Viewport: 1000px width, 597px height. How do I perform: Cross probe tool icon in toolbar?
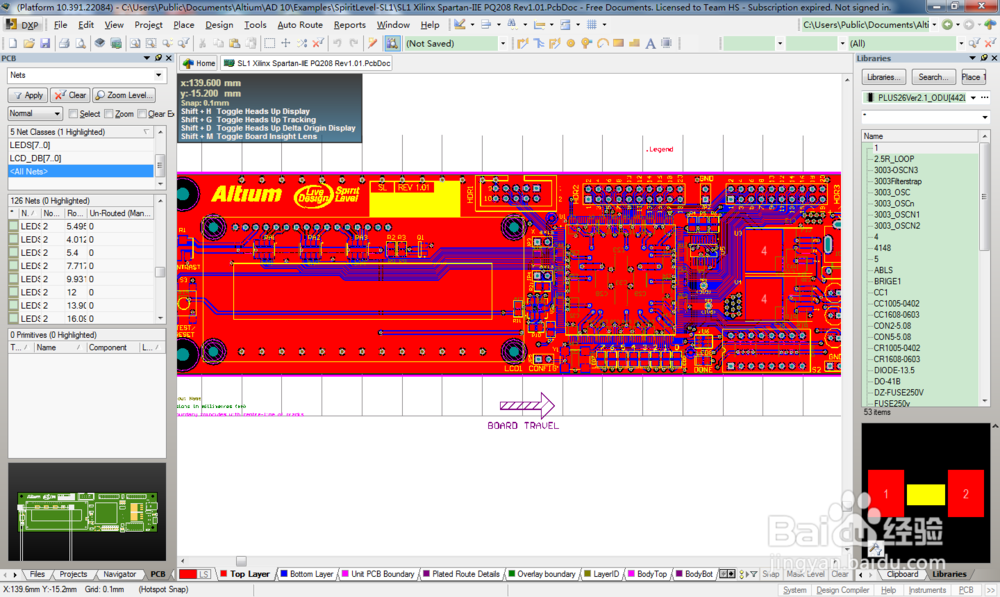tap(373, 43)
